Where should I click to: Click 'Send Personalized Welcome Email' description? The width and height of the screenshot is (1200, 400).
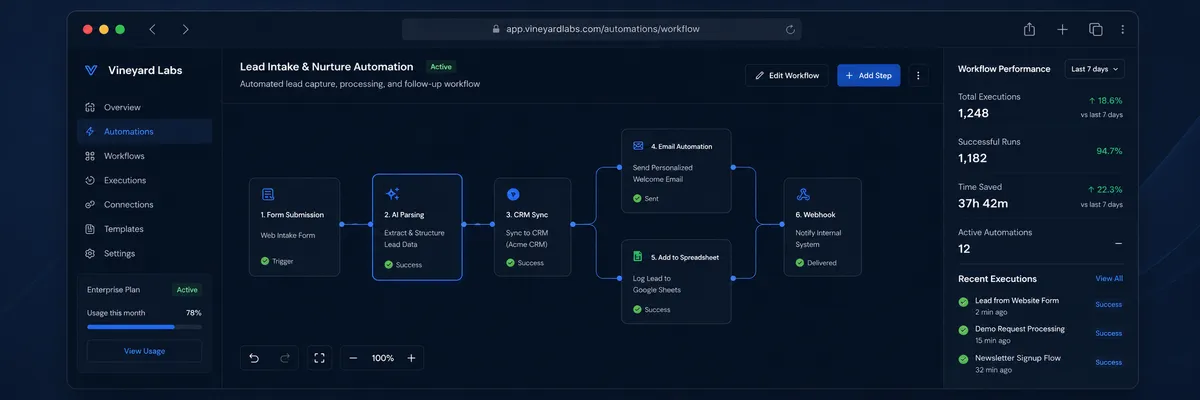tap(661, 173)
